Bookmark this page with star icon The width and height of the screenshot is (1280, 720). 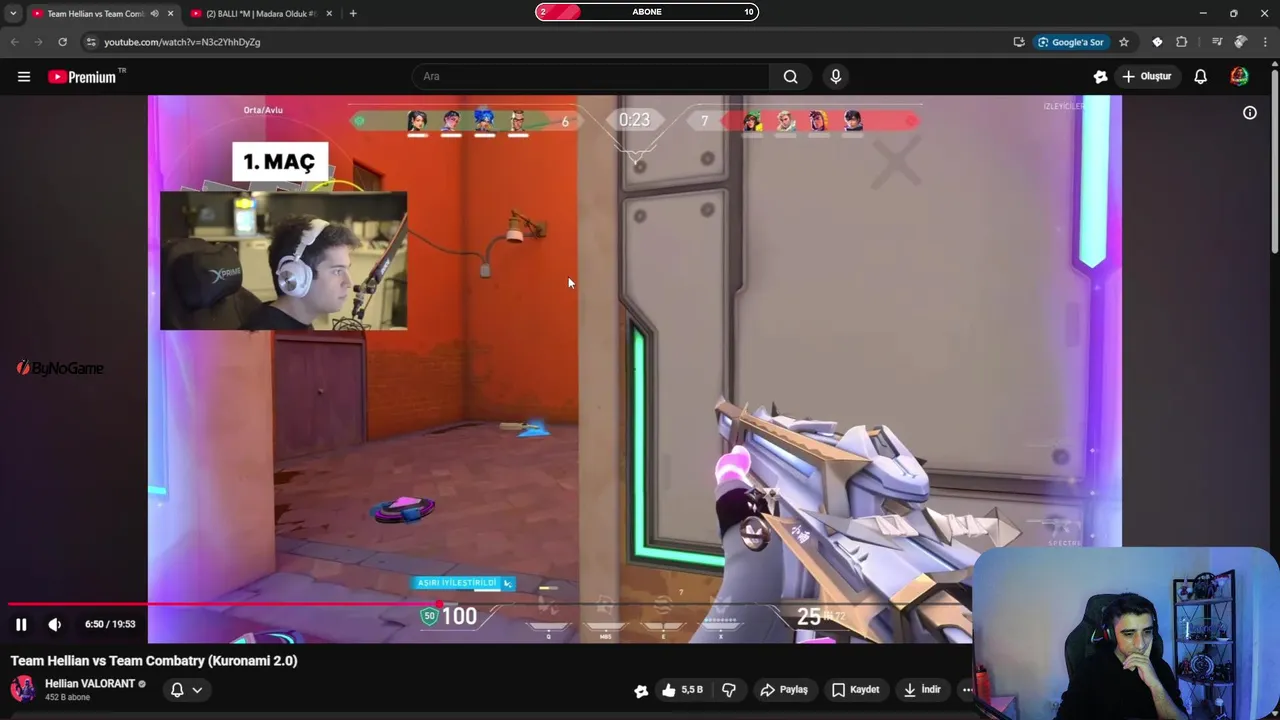coord(1124,42)
